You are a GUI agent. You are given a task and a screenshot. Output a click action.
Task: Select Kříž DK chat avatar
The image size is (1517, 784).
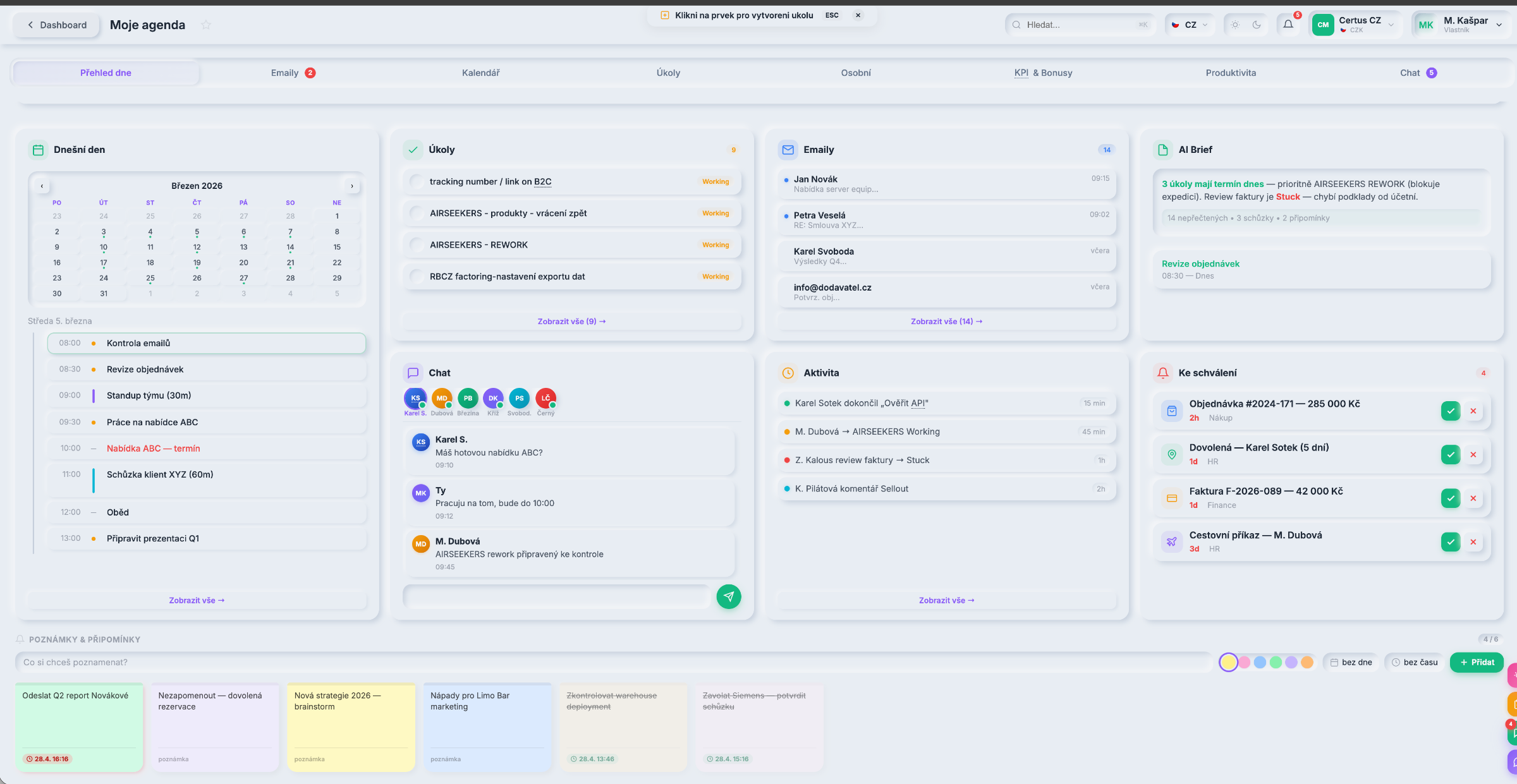[x=493, y=398]
